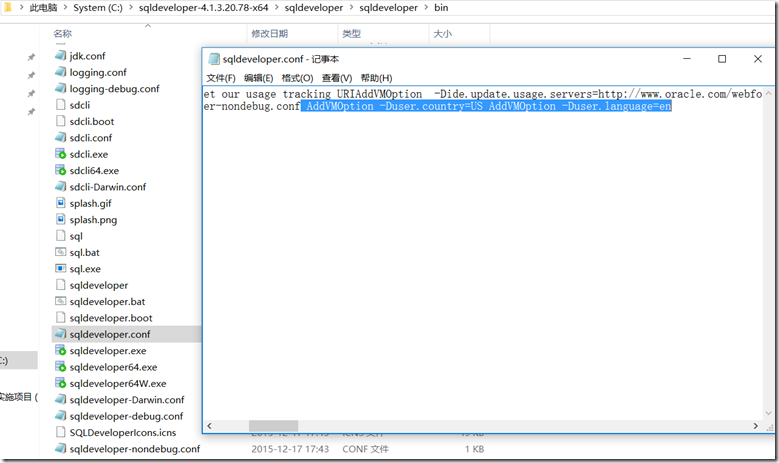This screenshot has height=463, width=779.
Task: Open the 帮助(H) menu in Notepad
Action: (376, 78)
